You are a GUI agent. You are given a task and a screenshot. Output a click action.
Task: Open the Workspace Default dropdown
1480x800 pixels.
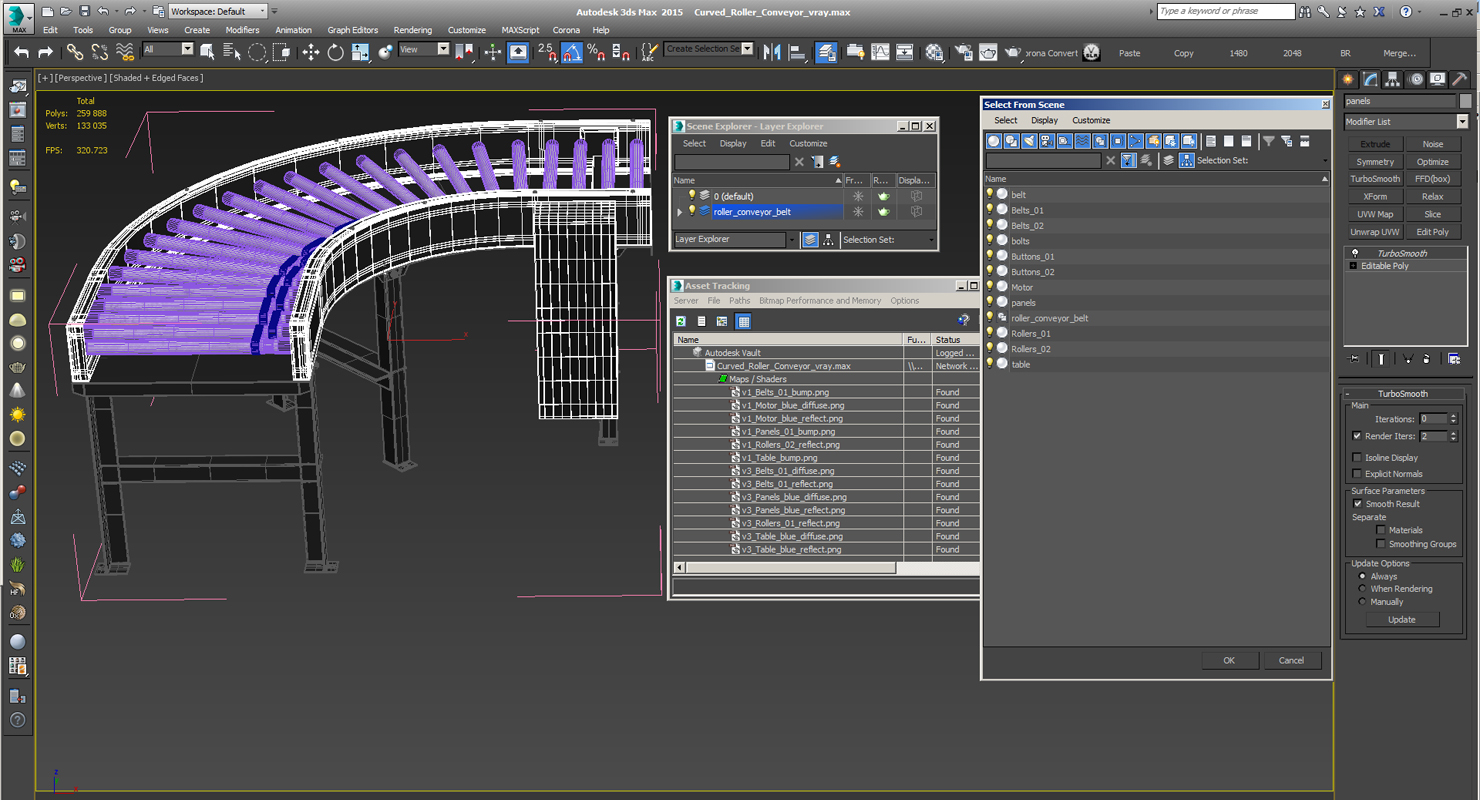[x=218, y=11]
